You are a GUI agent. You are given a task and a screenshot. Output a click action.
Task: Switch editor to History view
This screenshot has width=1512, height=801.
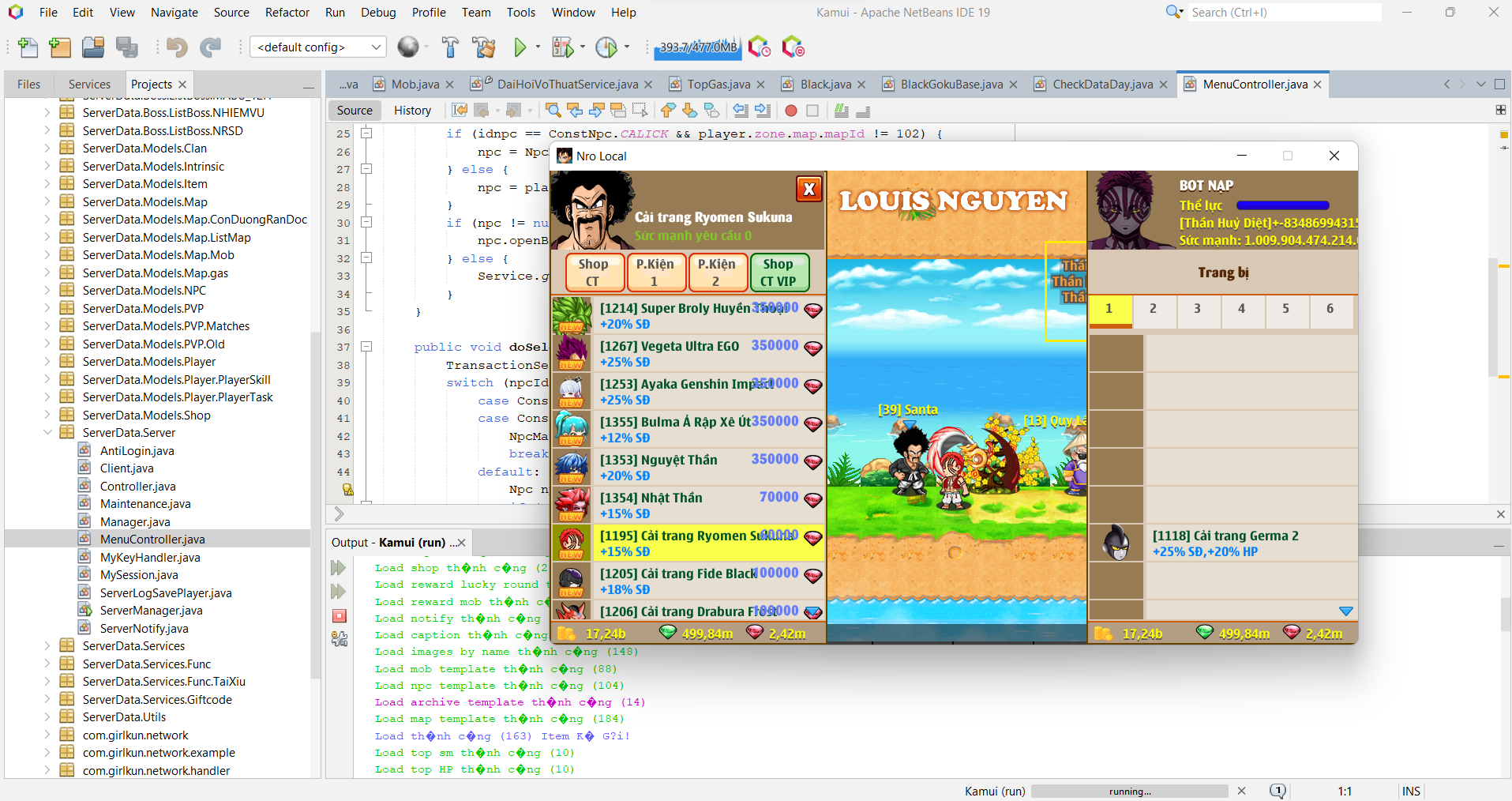(412, 111)
